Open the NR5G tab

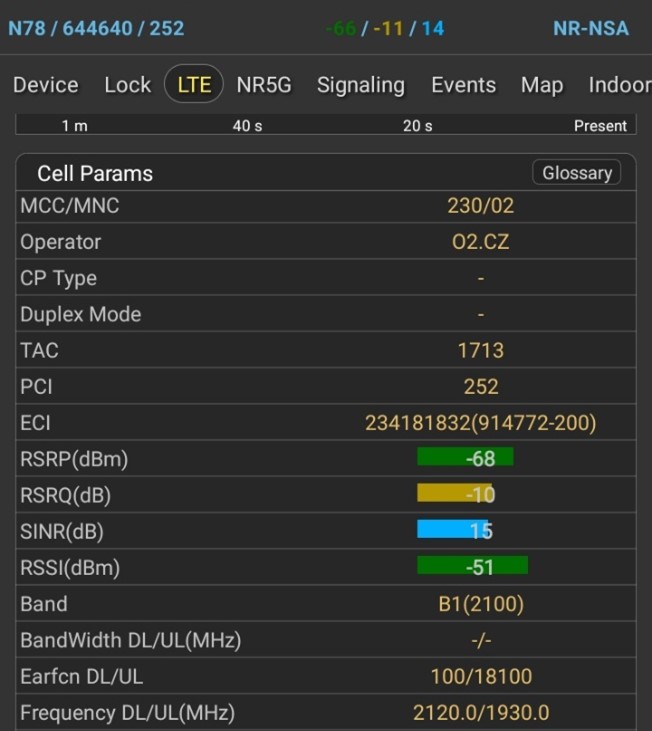(x=264, y=85)
